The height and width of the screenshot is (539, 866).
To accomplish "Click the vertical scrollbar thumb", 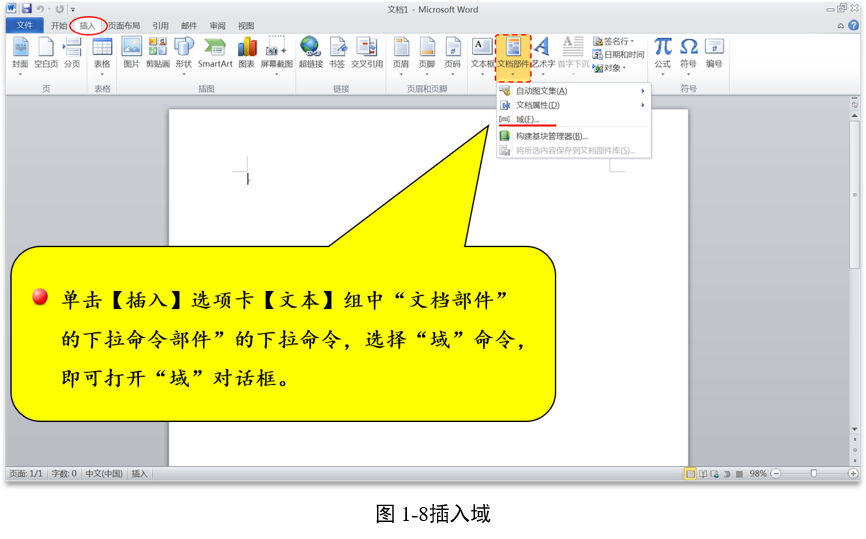I will click(854, 194).
